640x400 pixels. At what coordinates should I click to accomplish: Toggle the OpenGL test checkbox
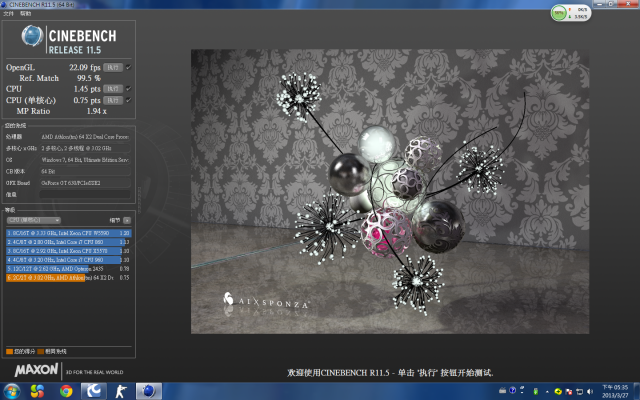[x=129, y=67]
